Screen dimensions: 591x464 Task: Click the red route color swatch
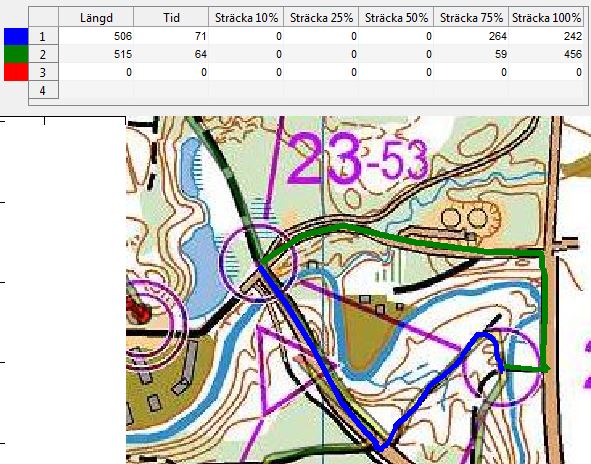[16, 72]
